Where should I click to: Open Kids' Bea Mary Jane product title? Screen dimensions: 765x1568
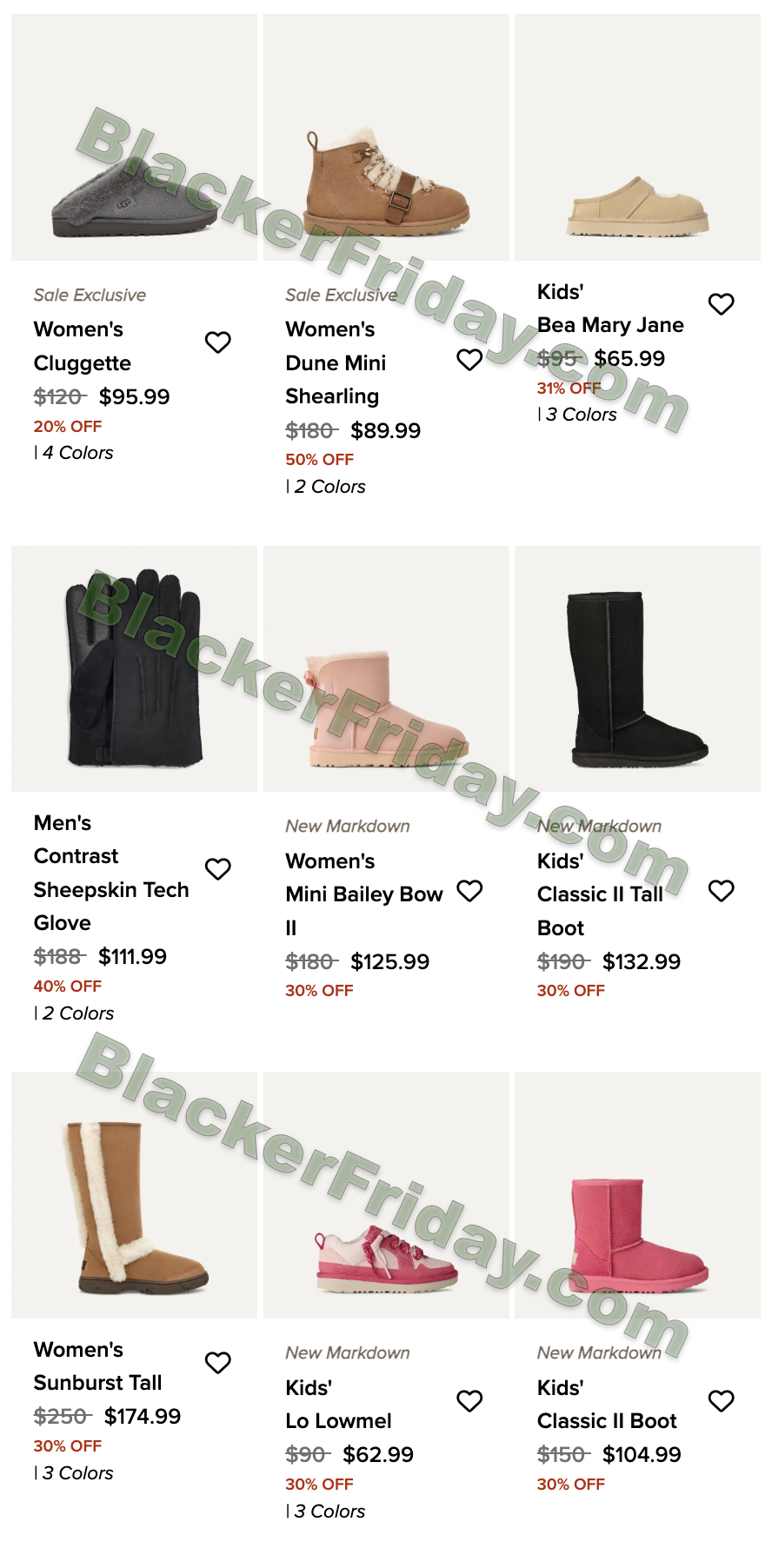coord(610,309)
